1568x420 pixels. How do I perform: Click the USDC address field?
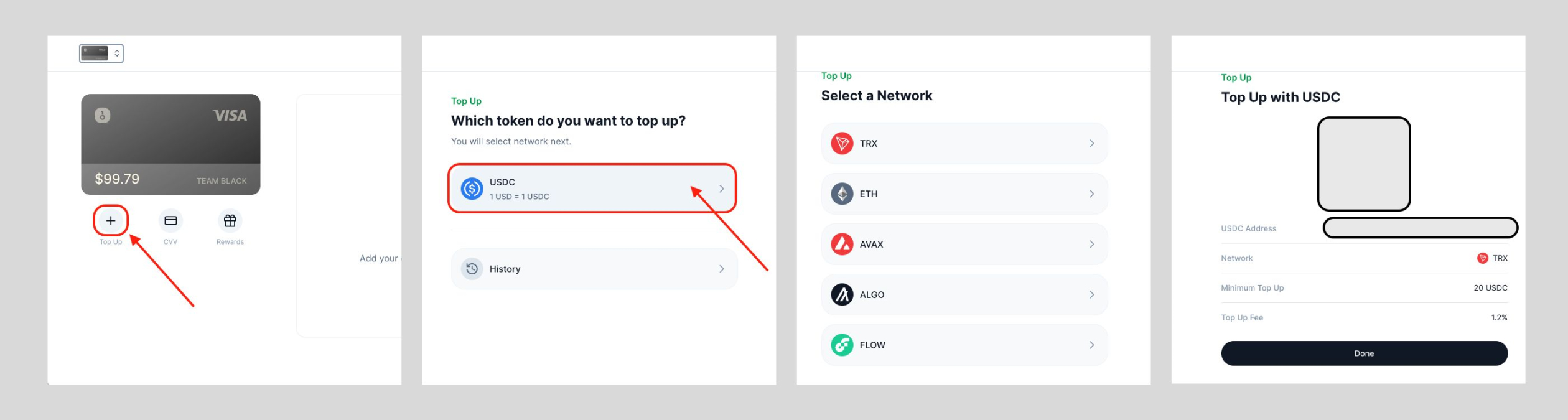tap(1420, 228)
